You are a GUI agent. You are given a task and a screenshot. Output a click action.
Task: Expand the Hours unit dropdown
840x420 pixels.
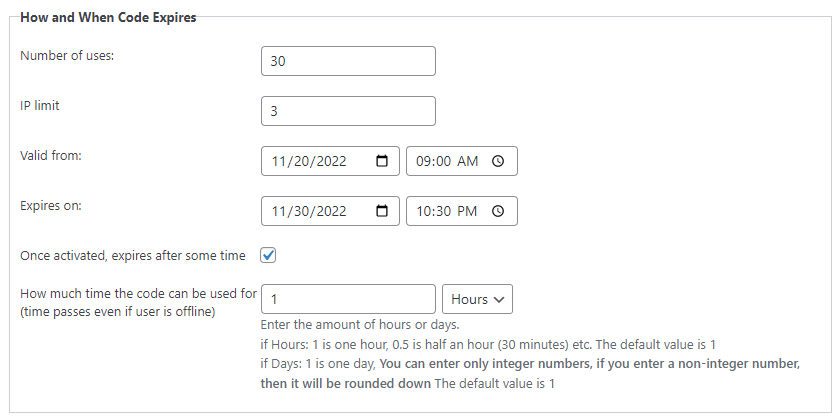point(476,299)
